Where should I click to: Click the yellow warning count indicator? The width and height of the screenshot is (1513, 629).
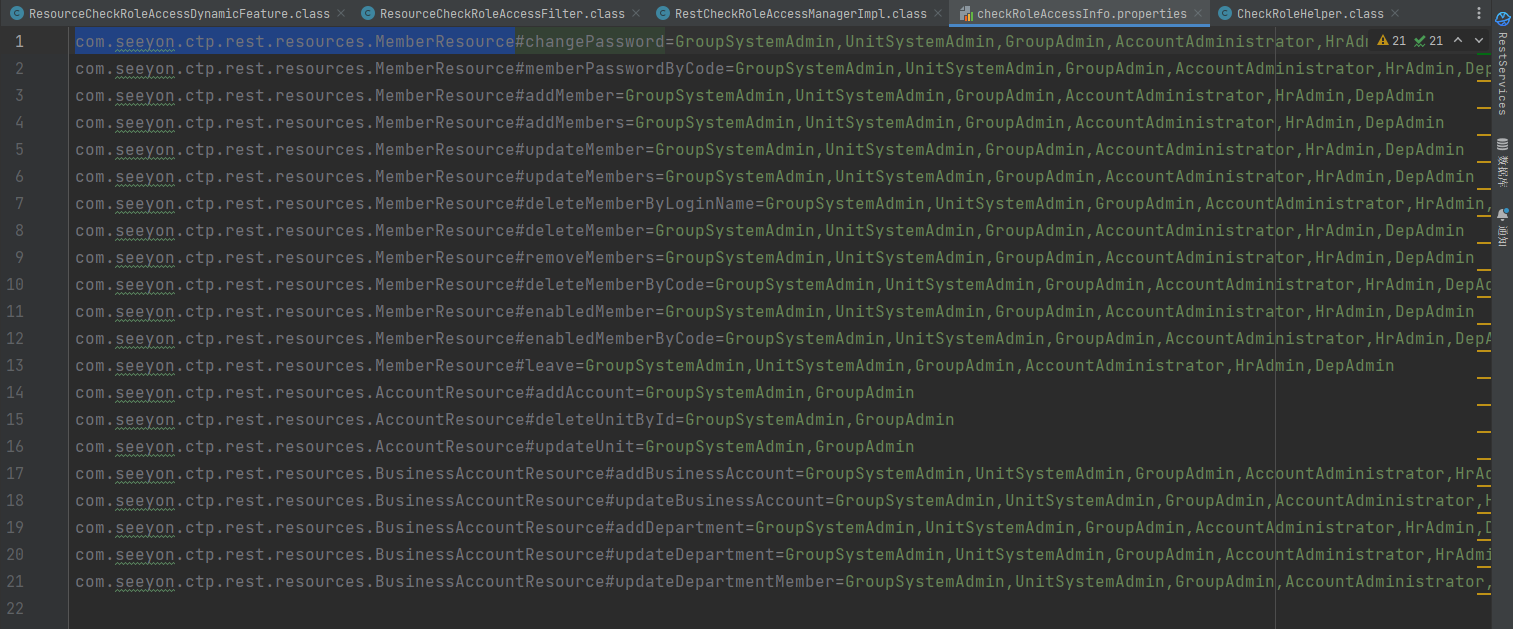1391,41
